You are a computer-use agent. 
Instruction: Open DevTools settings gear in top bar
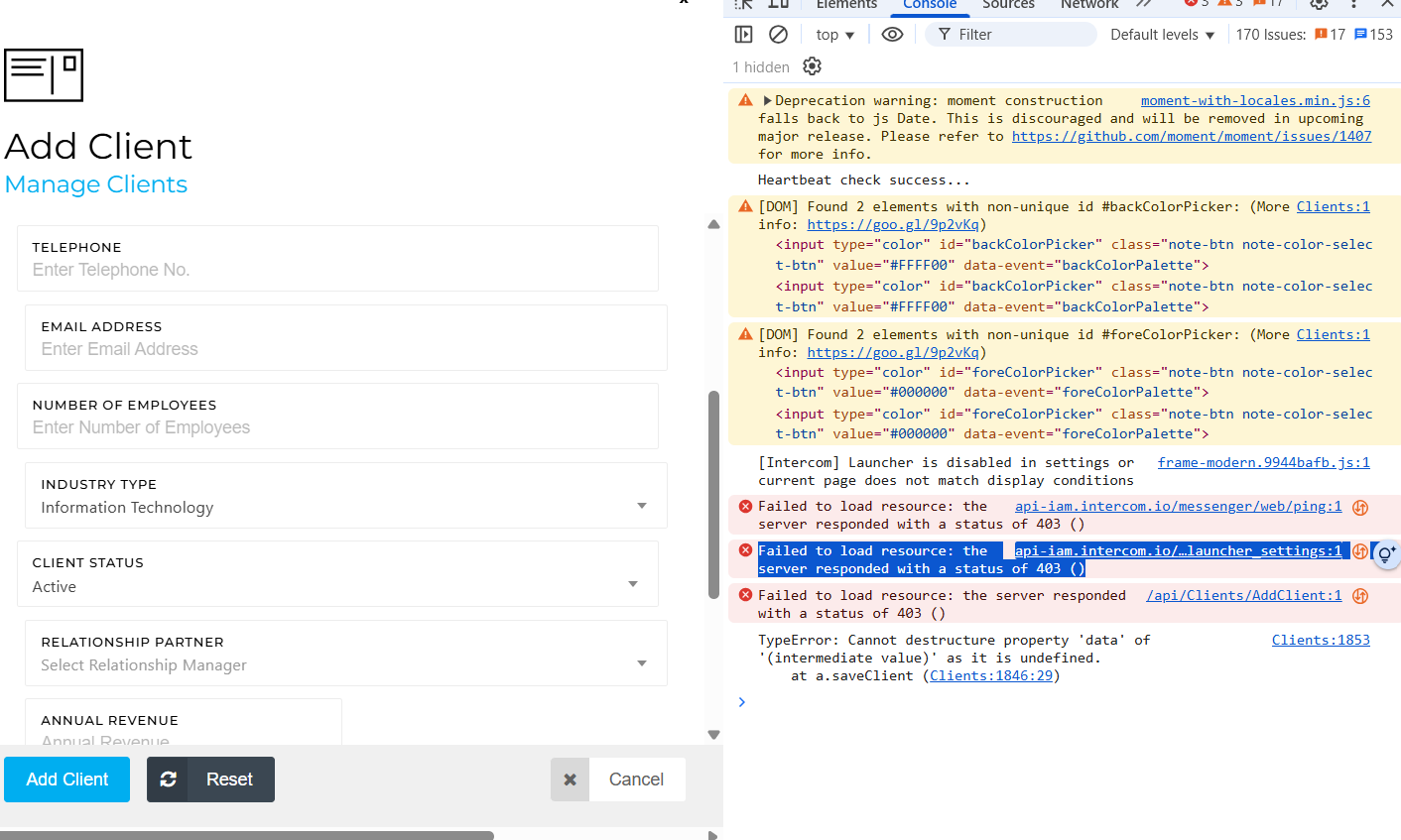pyautogui.click(x=1319, y=4)
